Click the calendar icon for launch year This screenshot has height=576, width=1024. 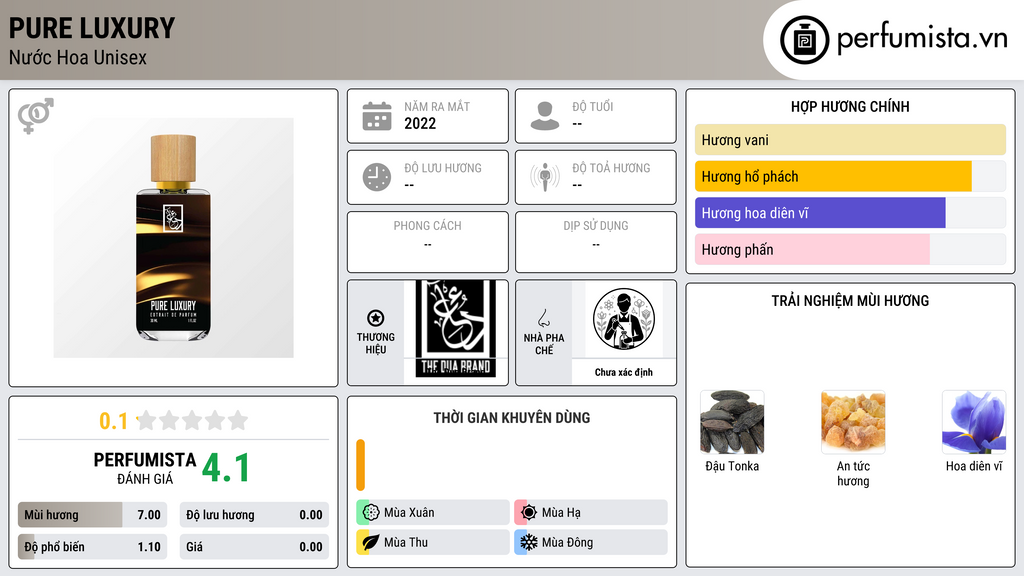(377, 116)
